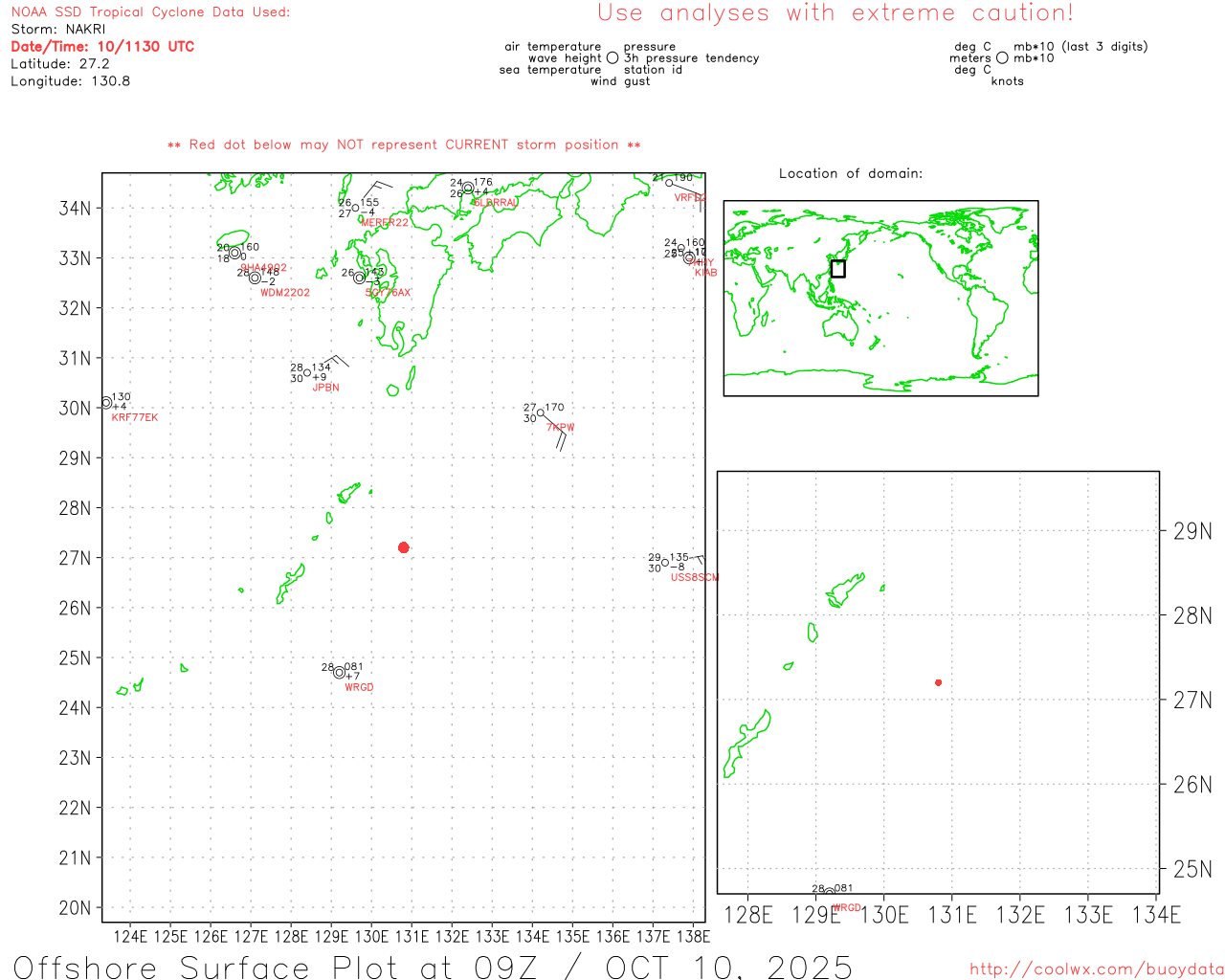This screenshot has width=1225, height=980.
Task: Select the WDM2202 station marker
Action: click(255, 278)
